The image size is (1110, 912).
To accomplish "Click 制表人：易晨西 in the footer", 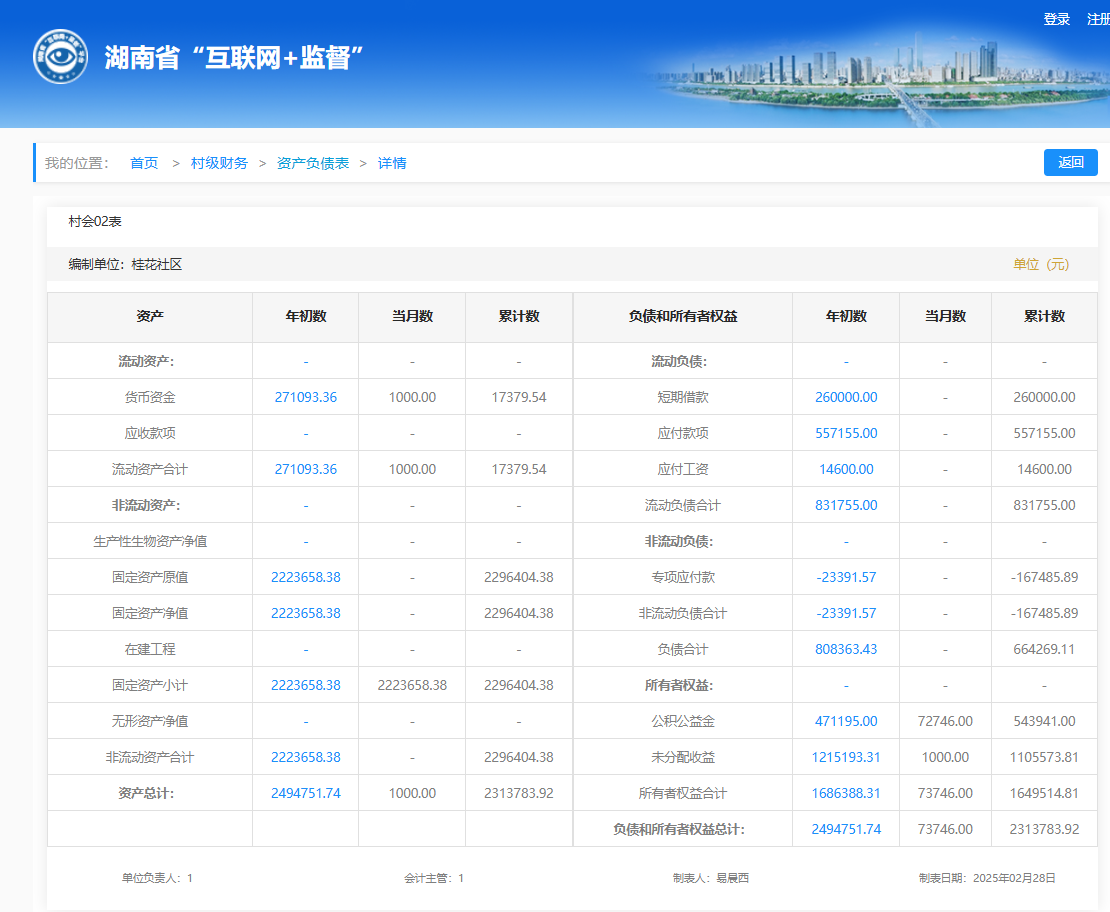I will pyautogui.click(x=711, y=878).
